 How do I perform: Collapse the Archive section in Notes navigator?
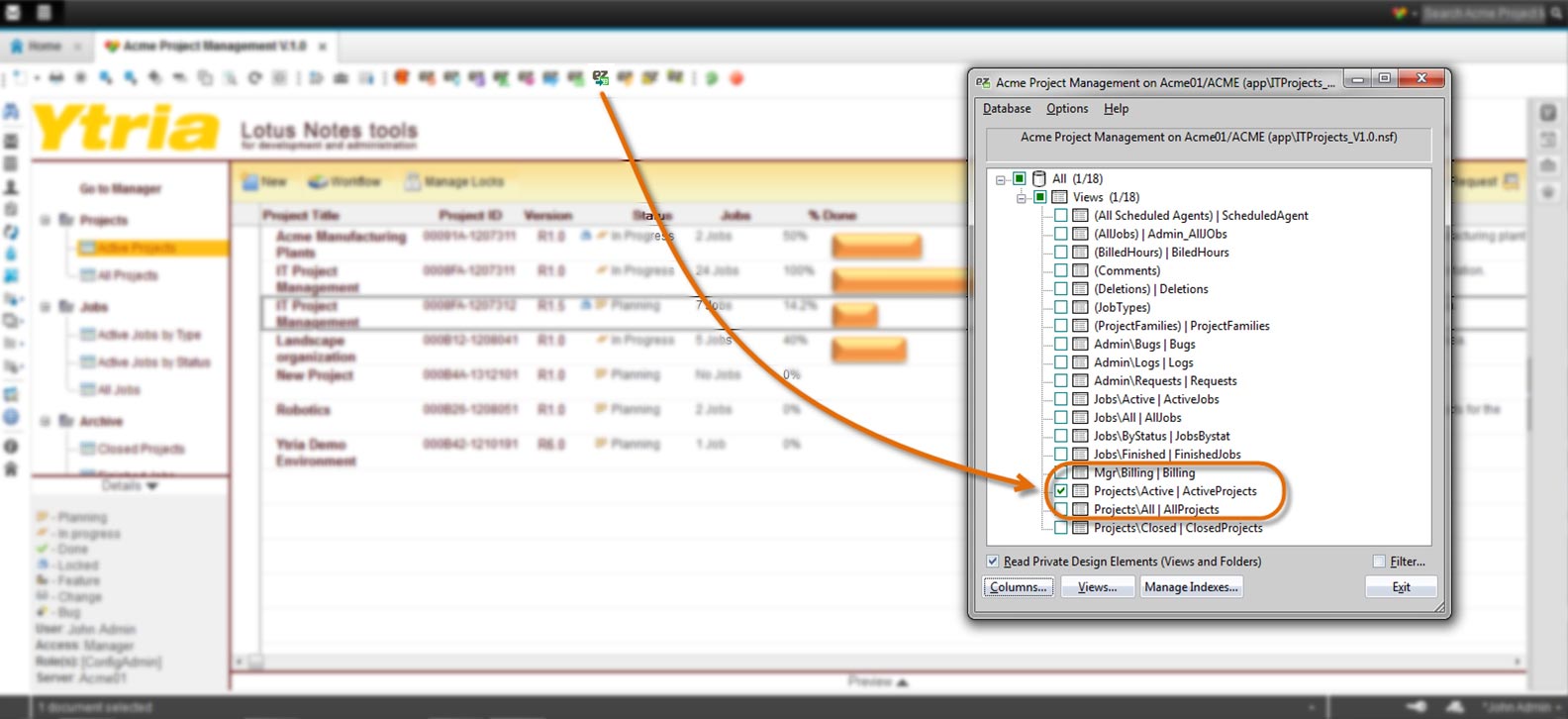pyautogui.click(x=46, y=421)
